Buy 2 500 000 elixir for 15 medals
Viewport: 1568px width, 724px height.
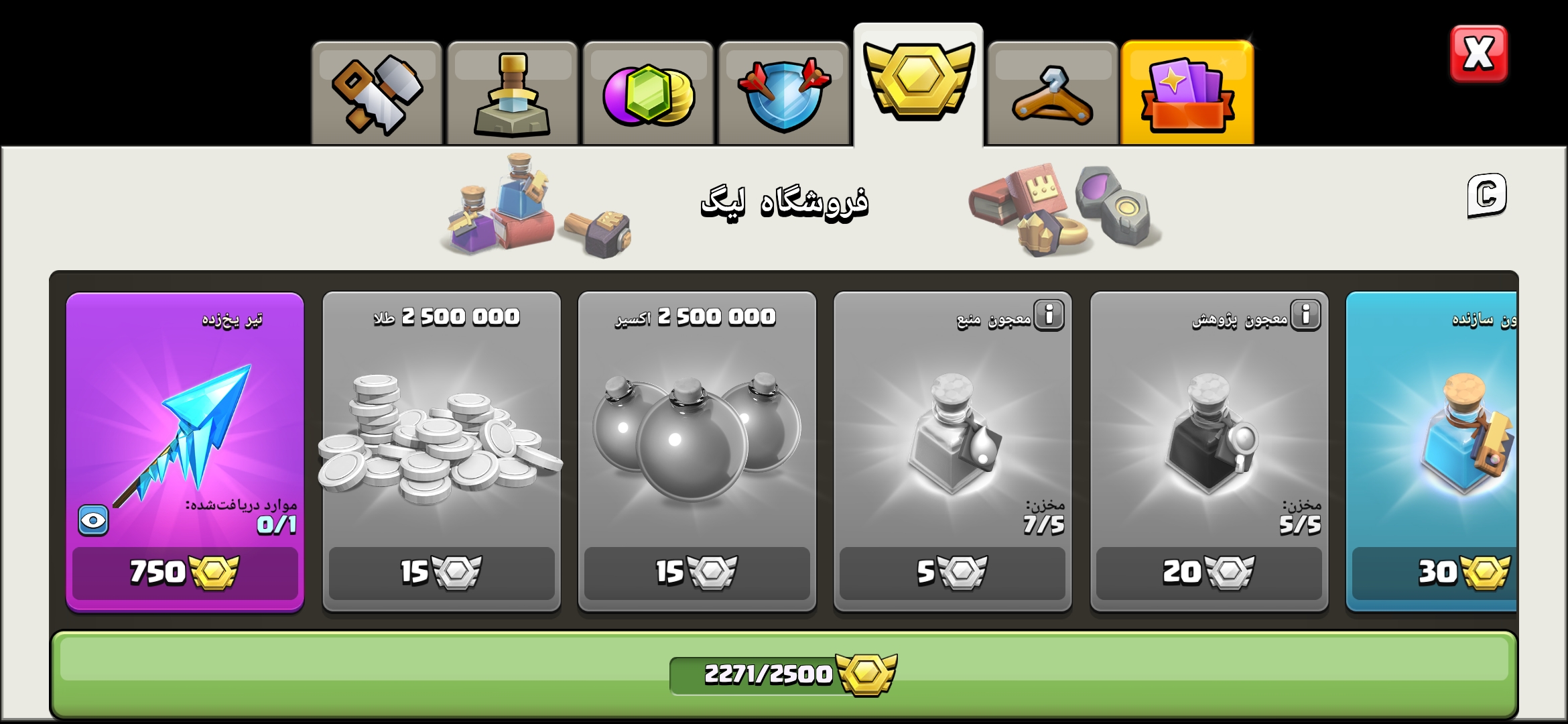[697, 572]
